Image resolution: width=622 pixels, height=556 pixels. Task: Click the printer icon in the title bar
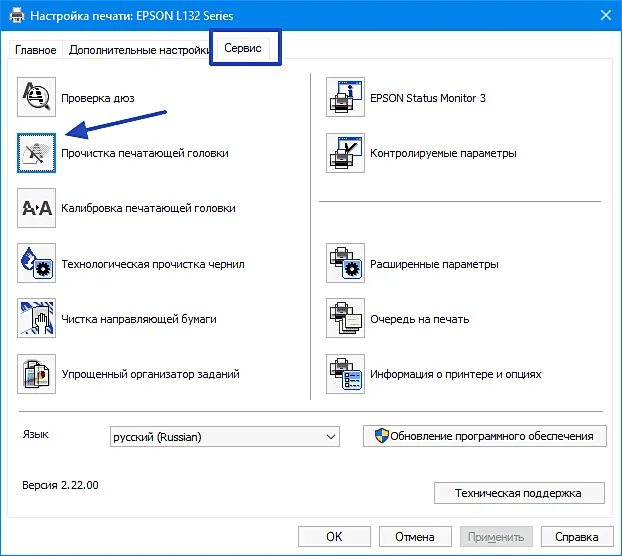click(x=17, y=16)
